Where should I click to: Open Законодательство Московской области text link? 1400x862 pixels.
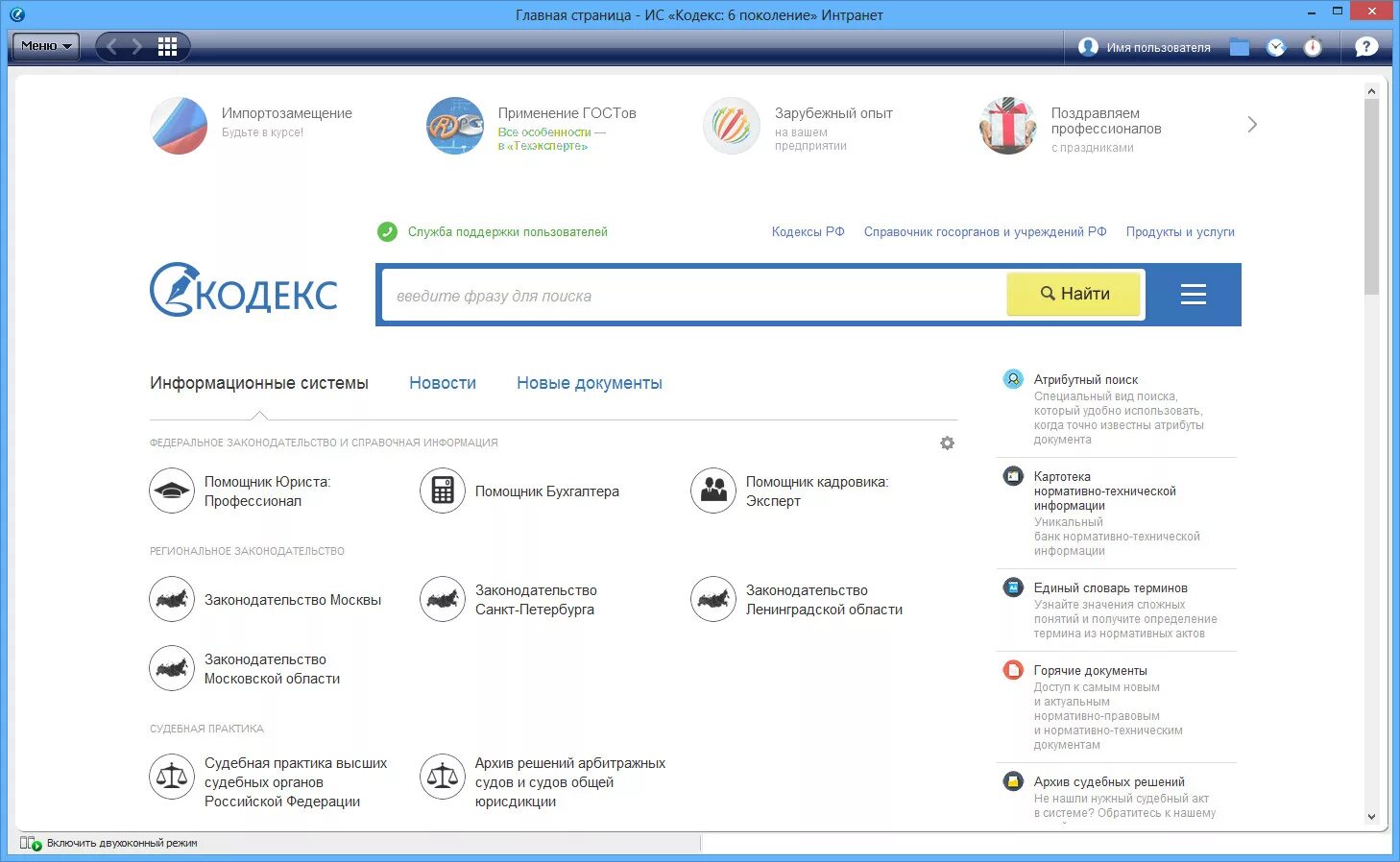(x=272, y=669)
